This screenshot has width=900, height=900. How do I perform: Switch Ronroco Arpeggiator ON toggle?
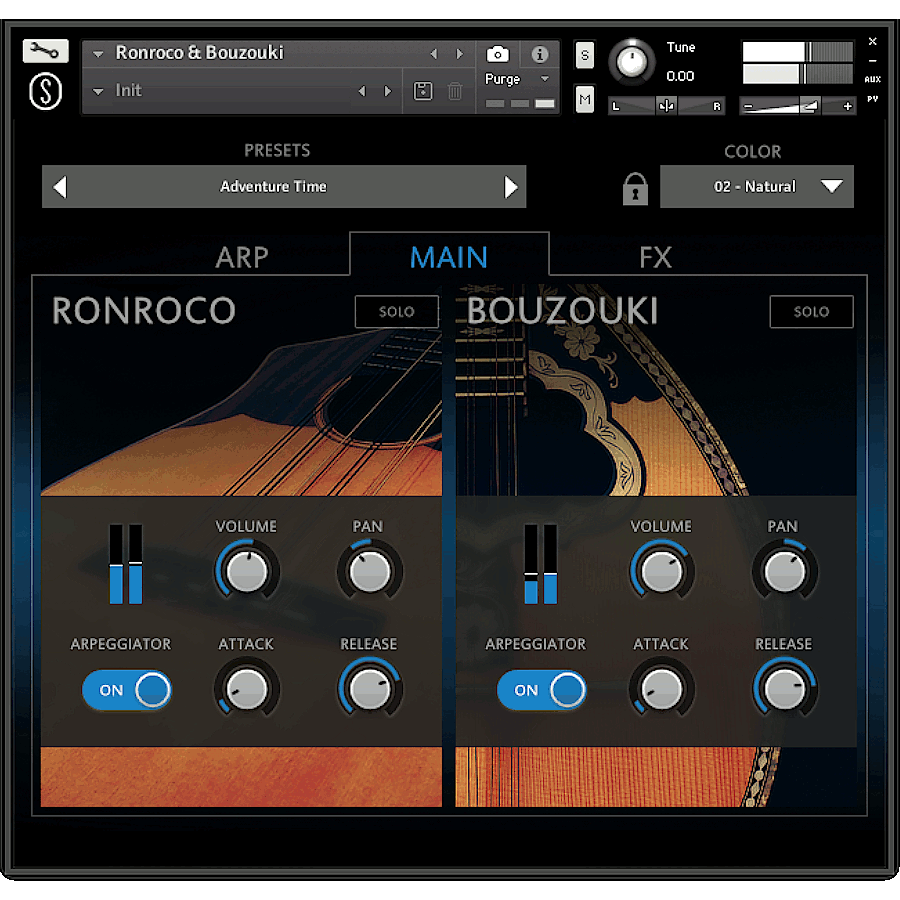point(127,690)
